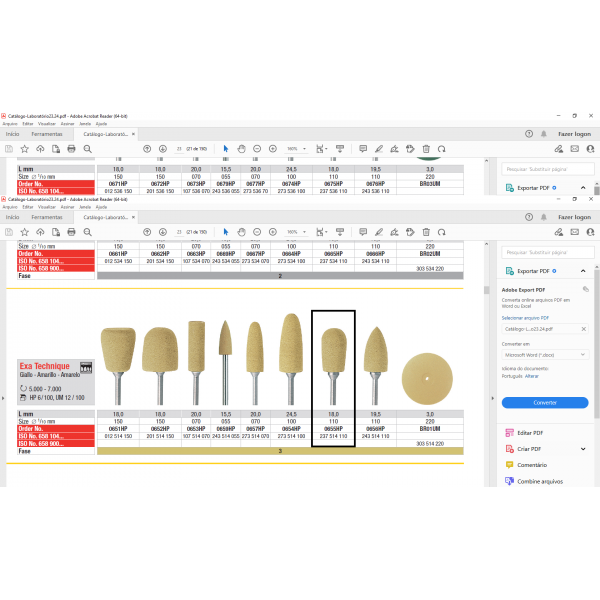Open Visualizar menu in lower window
The image size is (600, 600).
[x=47, y=207]
